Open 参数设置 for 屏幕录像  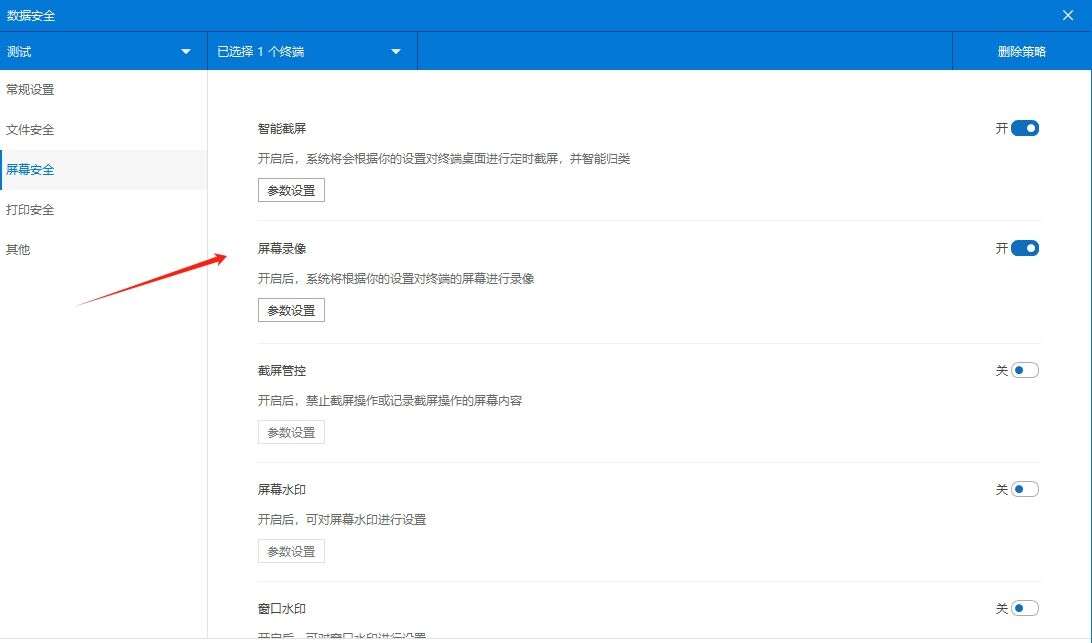pos(291,309)
